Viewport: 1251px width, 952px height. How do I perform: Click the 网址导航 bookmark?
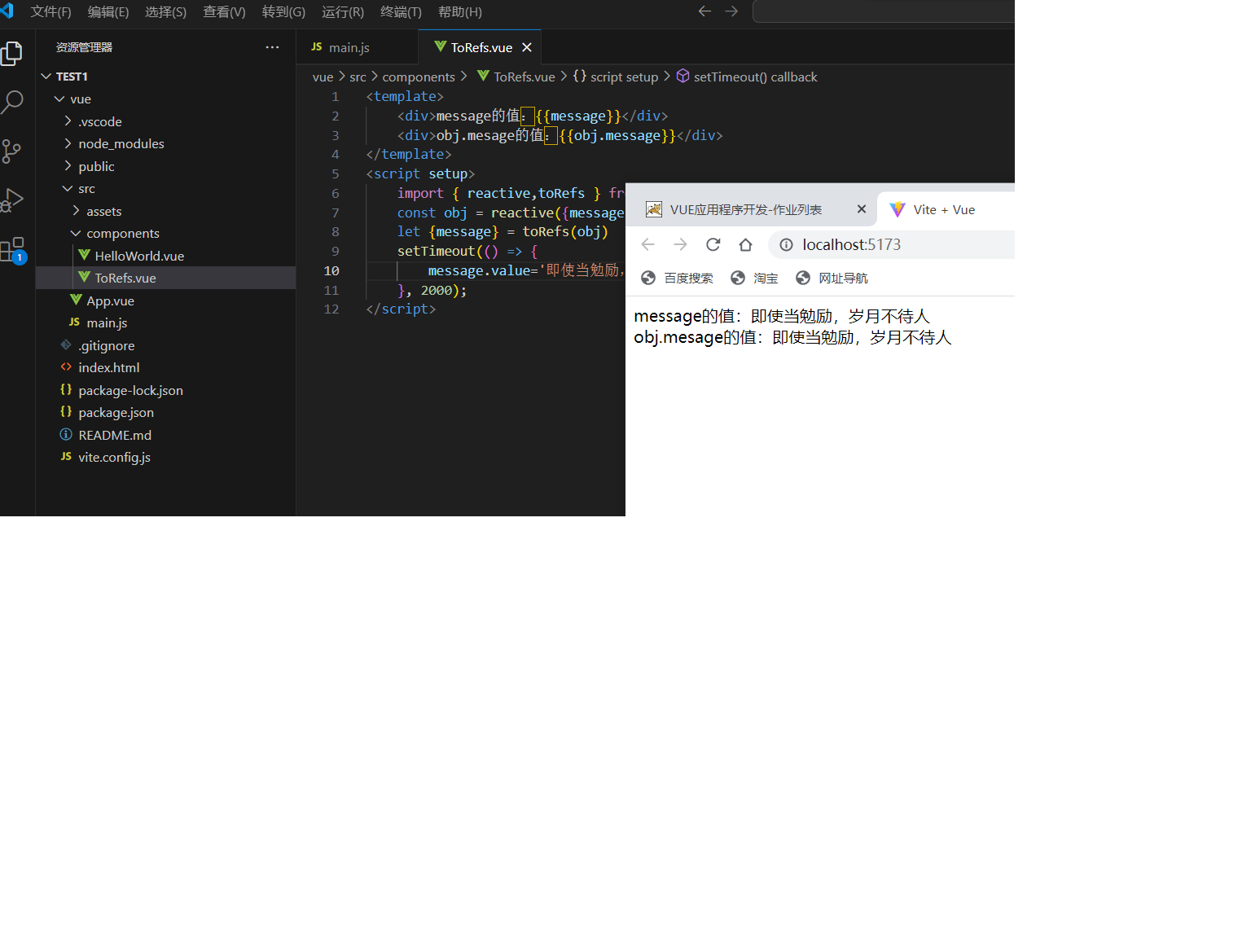point(832,278)
